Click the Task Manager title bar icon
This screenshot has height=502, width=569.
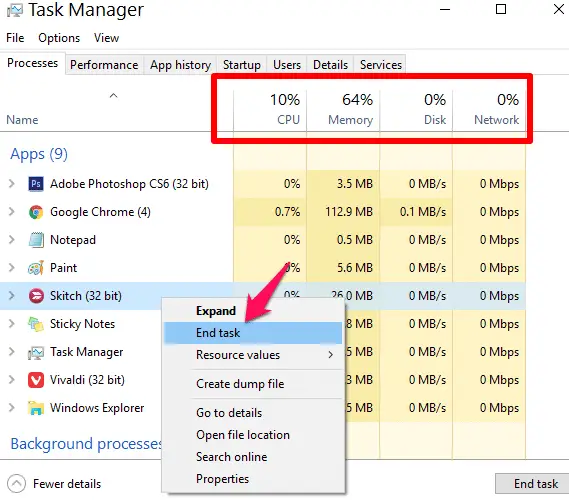[15, 10]
